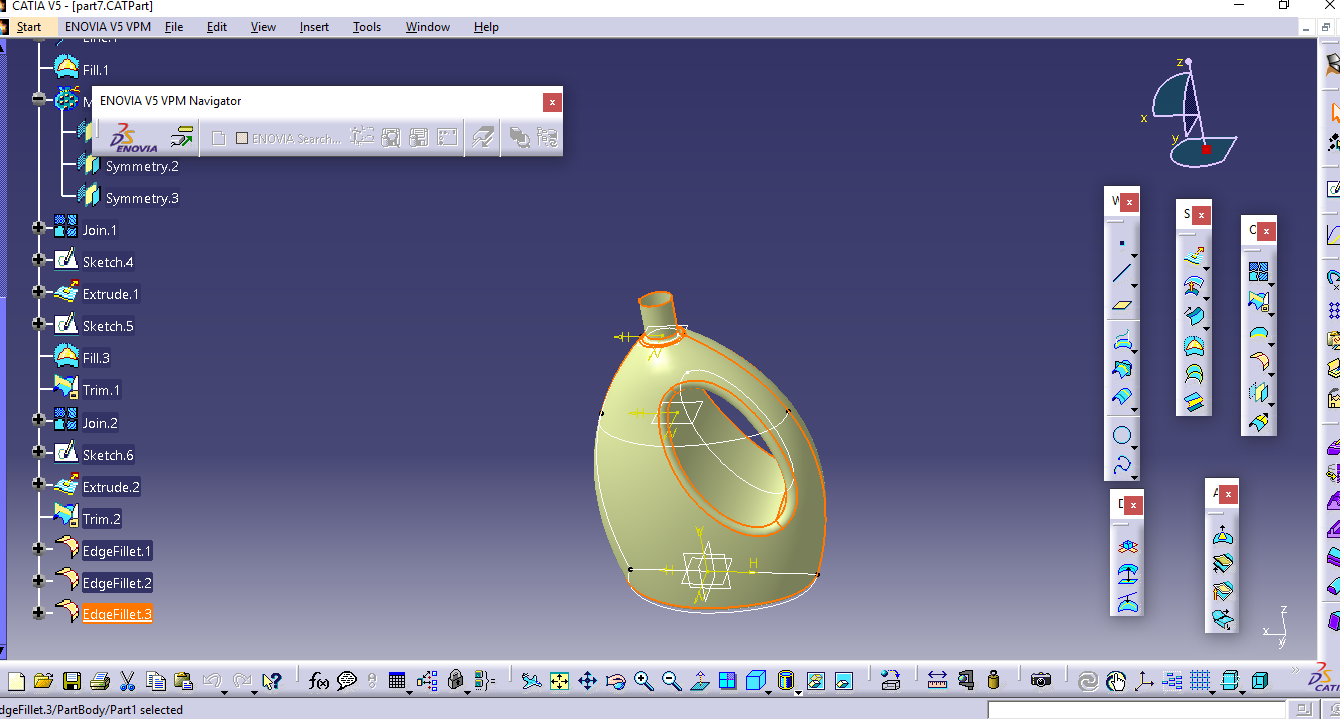The height and width of the screenshot is (719, 1340).
Task: Open the File menu
Action: (174, 27)
